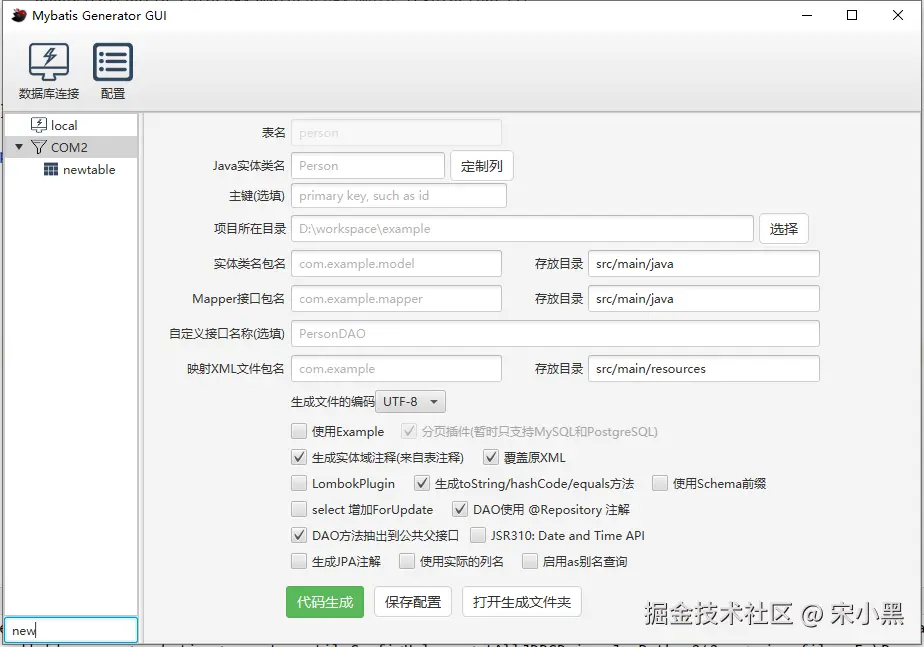Click the newtable table grid icon
Viewport: 924px width, 647px height.
tap(51, 170)
